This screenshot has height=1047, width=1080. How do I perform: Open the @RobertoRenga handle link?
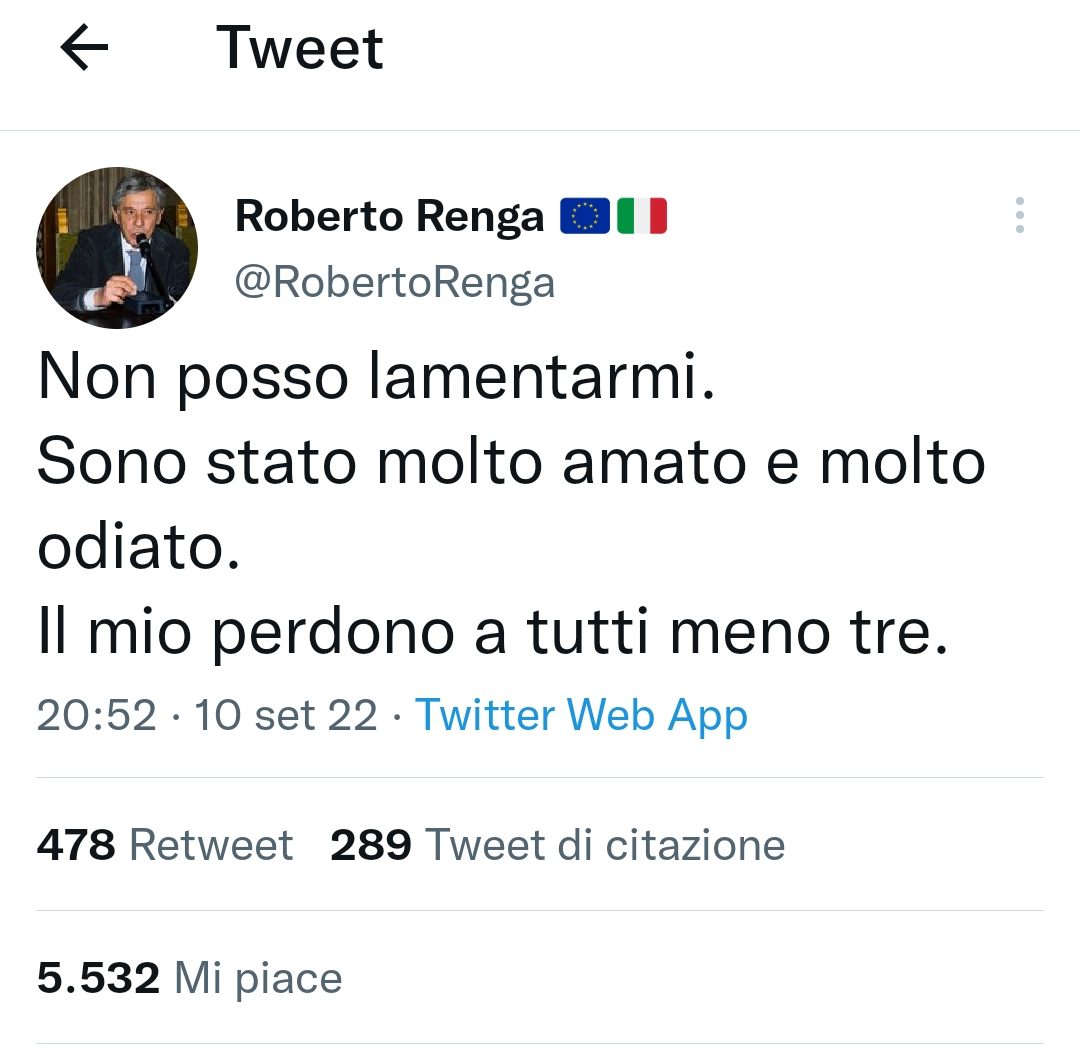(x=395, y=282)
